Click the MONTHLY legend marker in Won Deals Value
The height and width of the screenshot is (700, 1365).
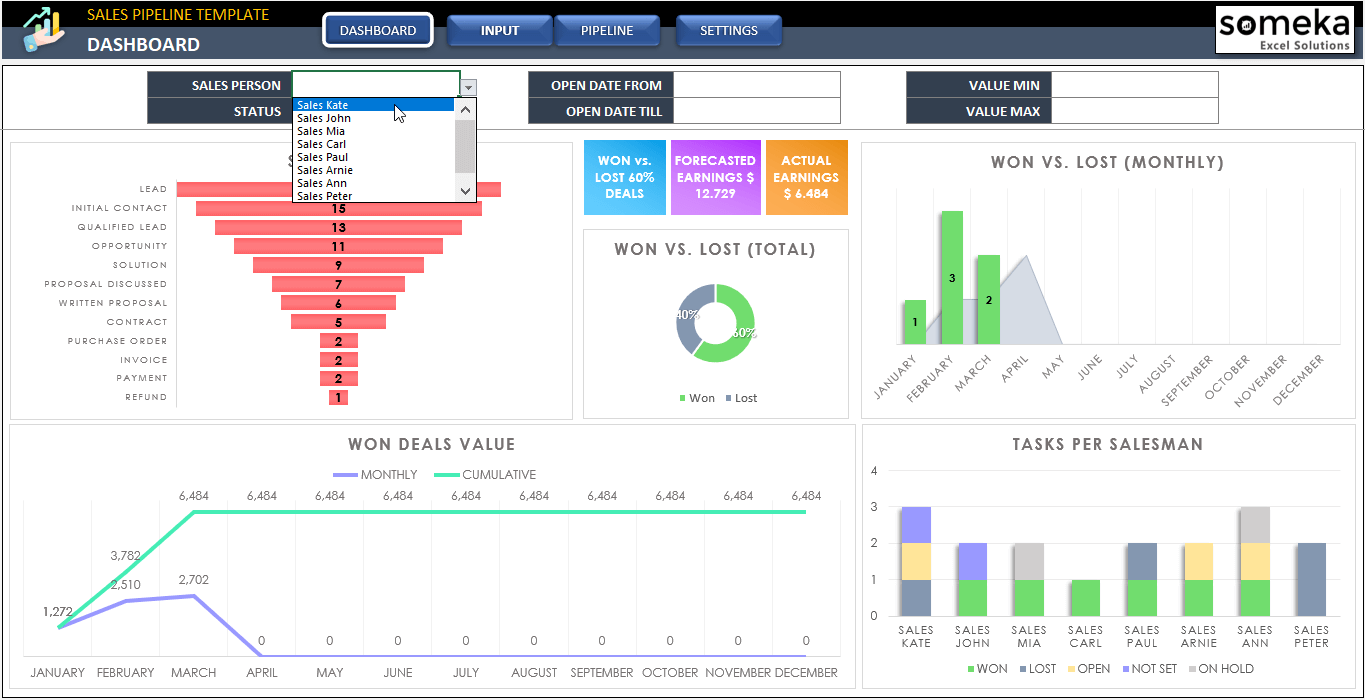pyautogui.click(x=347, y=474)
